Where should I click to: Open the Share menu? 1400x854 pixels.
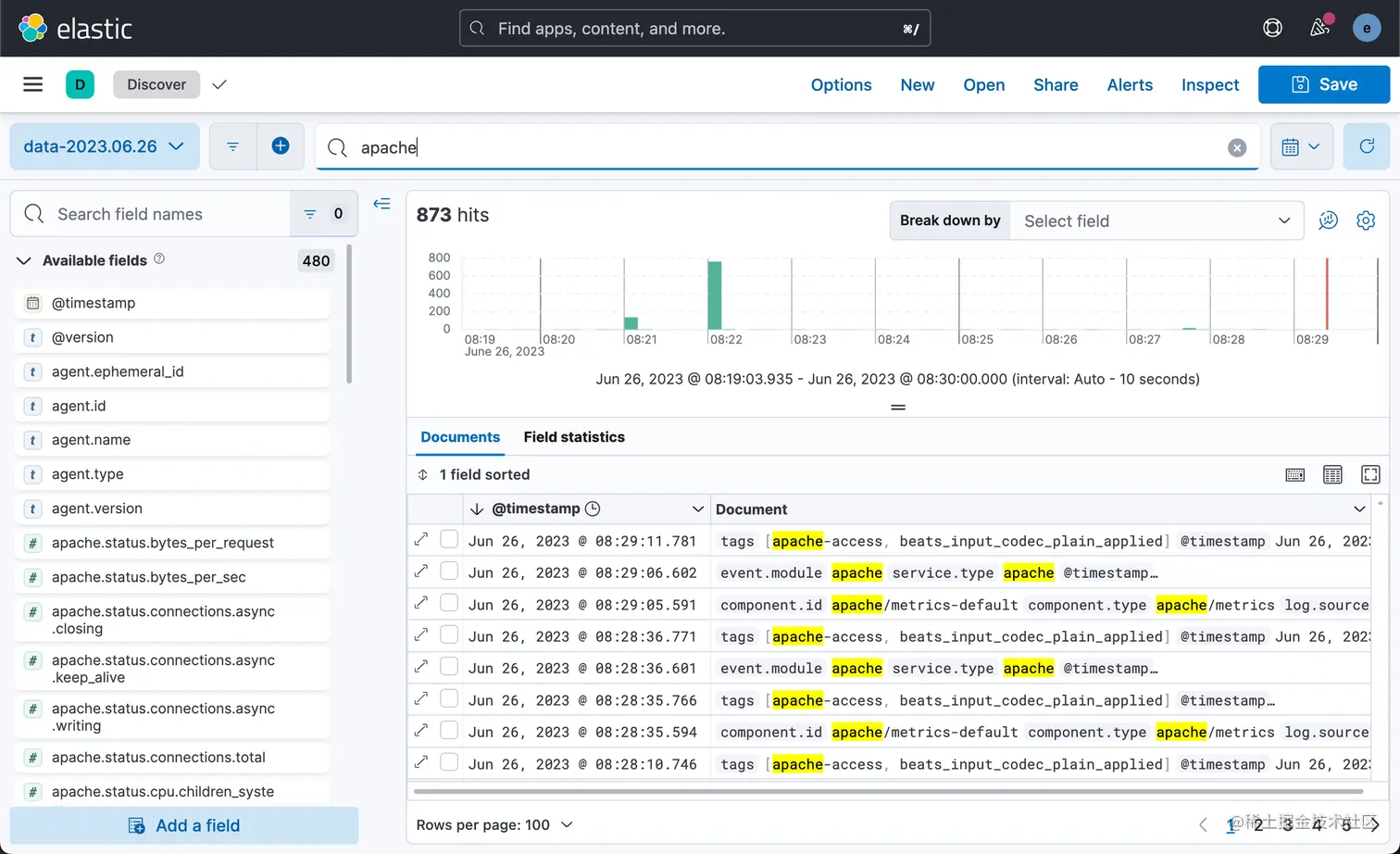tap(1056, 84)
